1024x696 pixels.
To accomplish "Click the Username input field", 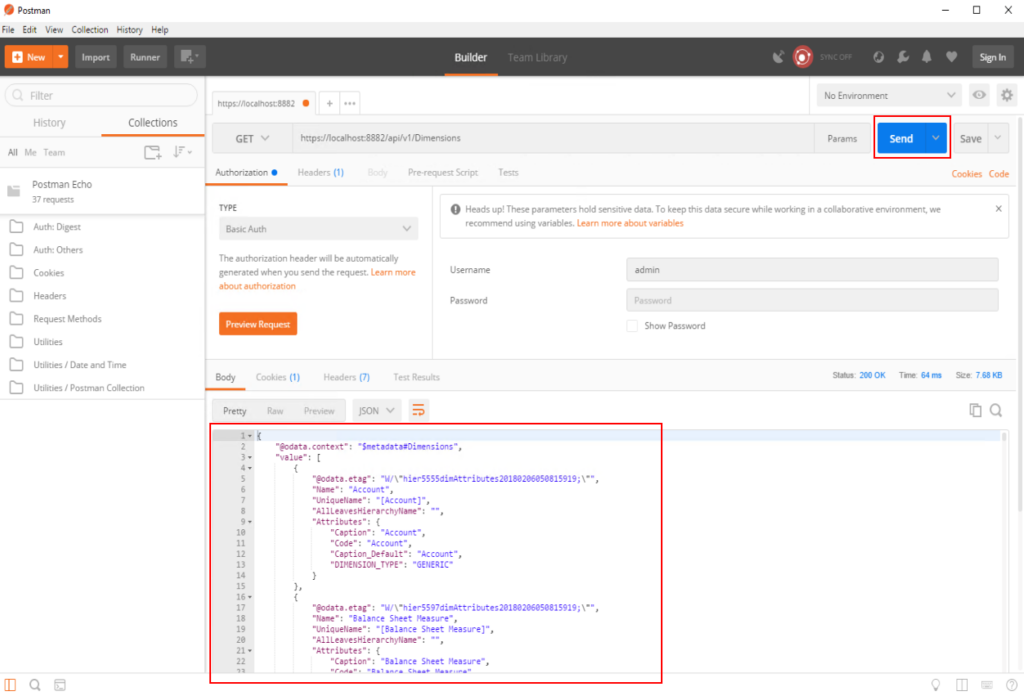I will tap(812, 270).
